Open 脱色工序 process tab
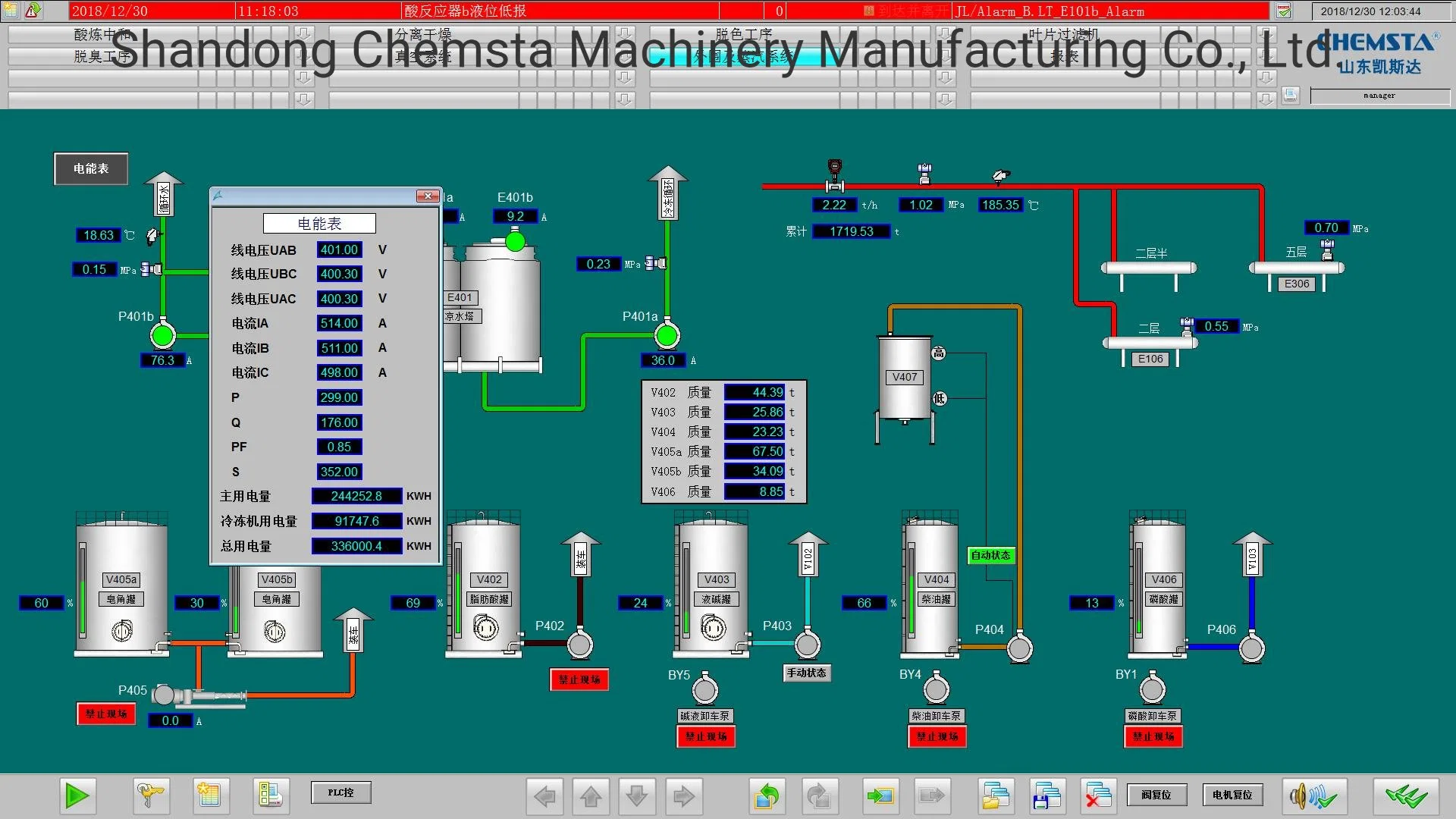 tap(744, 34)
